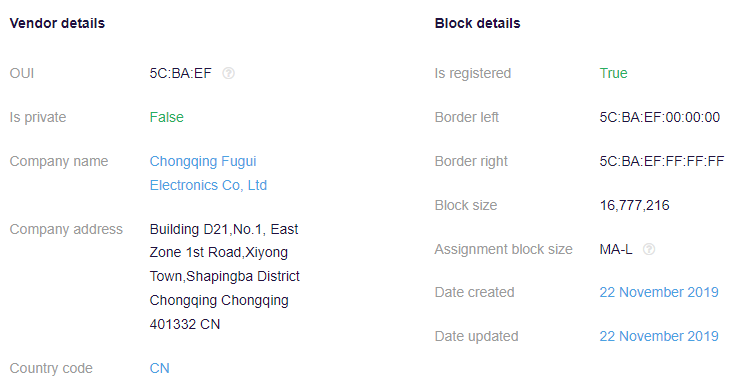
Task: Click the Border right address 5C:BA:EF:FF:FF:FF
Action: coord(661,161)
